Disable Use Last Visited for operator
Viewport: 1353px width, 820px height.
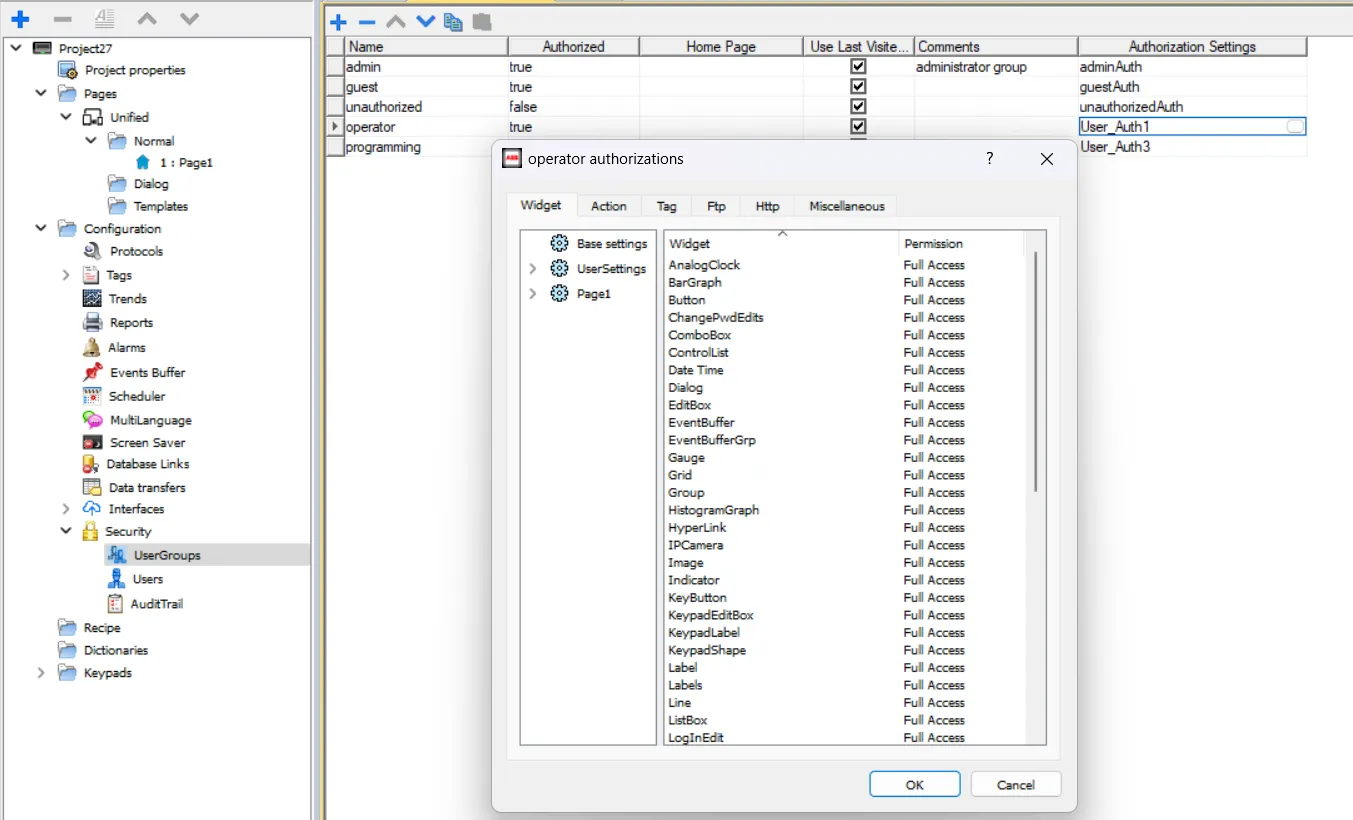click(858, 126)
